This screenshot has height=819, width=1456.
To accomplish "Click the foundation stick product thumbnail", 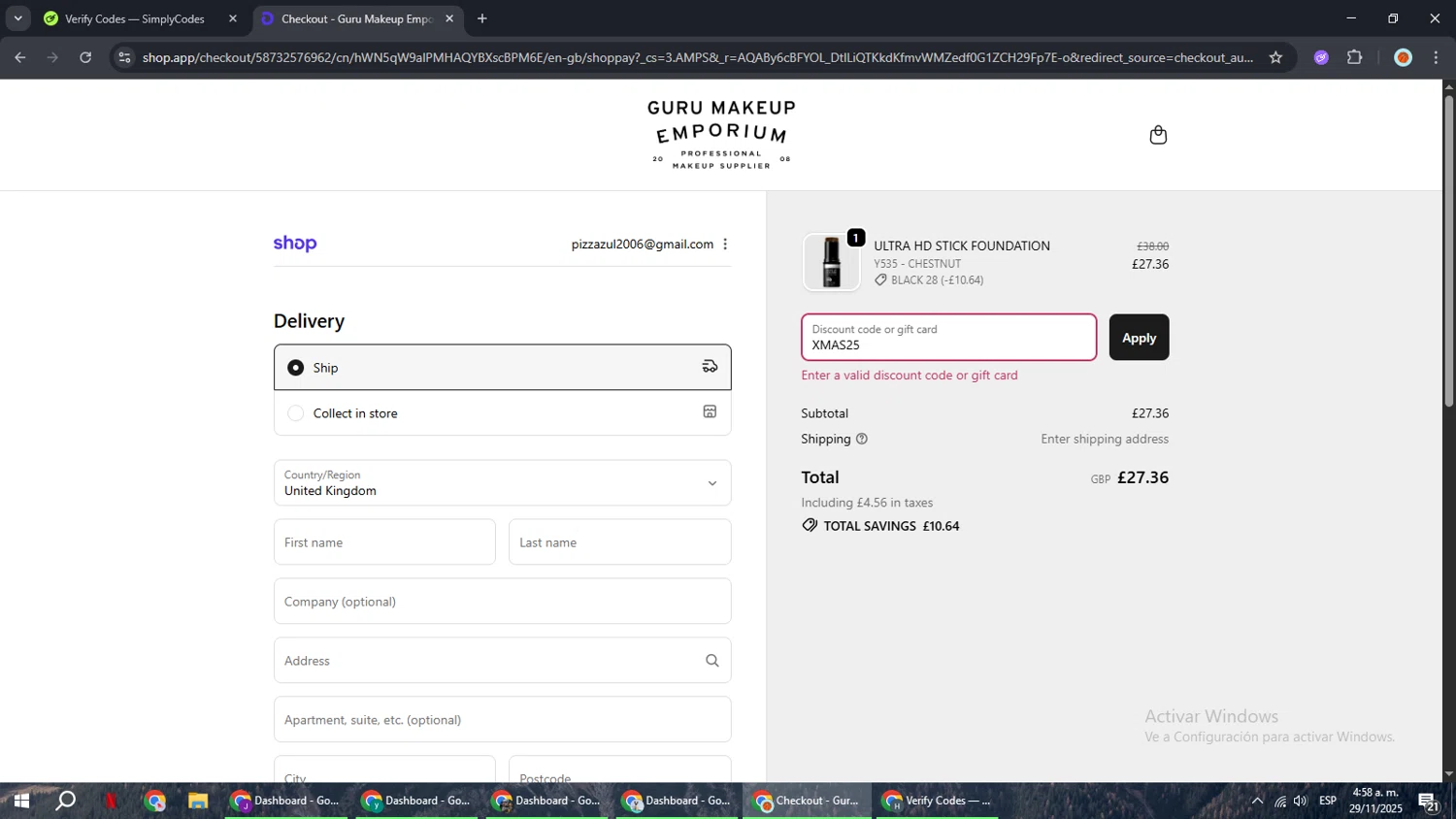I will pos(831,262).
